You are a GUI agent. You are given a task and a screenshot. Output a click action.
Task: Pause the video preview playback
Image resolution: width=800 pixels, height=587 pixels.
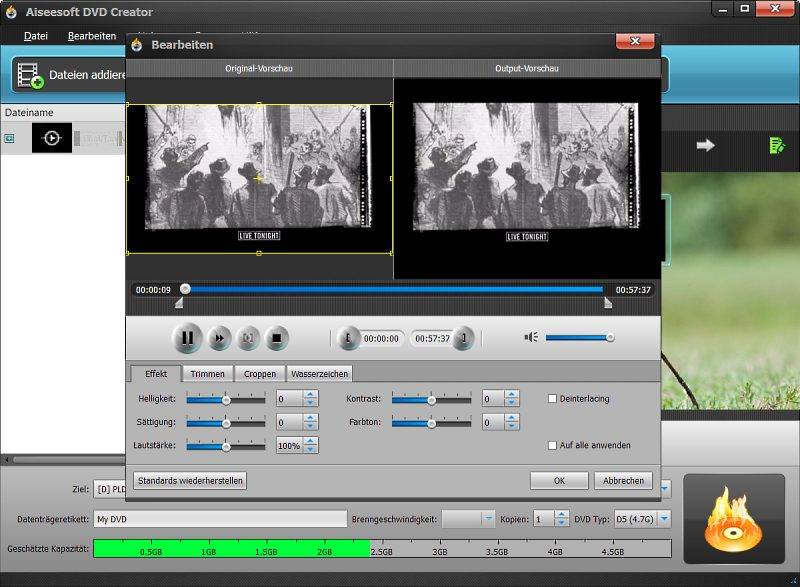[187, 338]
